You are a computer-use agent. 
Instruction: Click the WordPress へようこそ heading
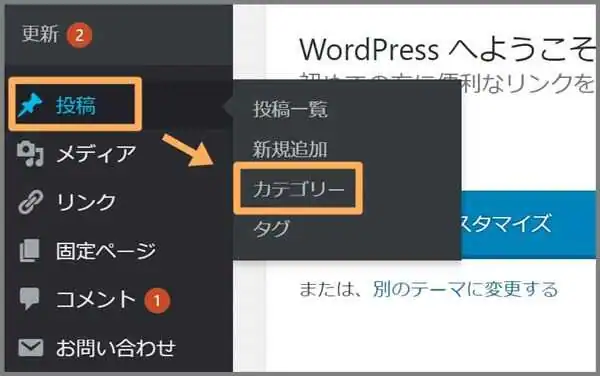pos(448,50)
